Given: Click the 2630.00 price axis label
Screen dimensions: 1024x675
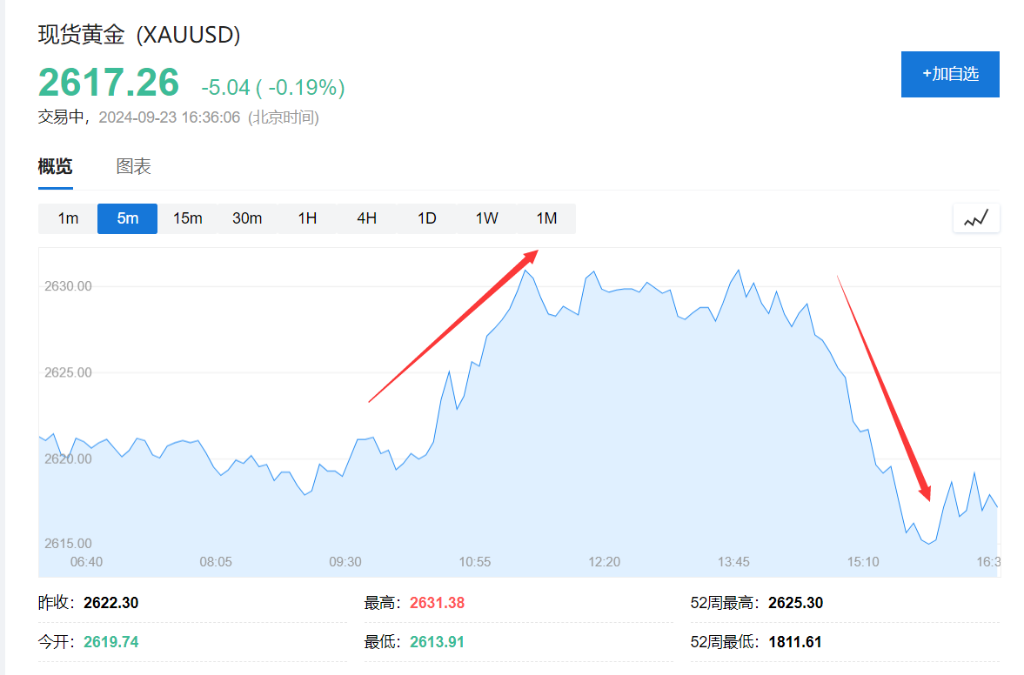Looking at the screenshot, I should click(x=68, y=286).
